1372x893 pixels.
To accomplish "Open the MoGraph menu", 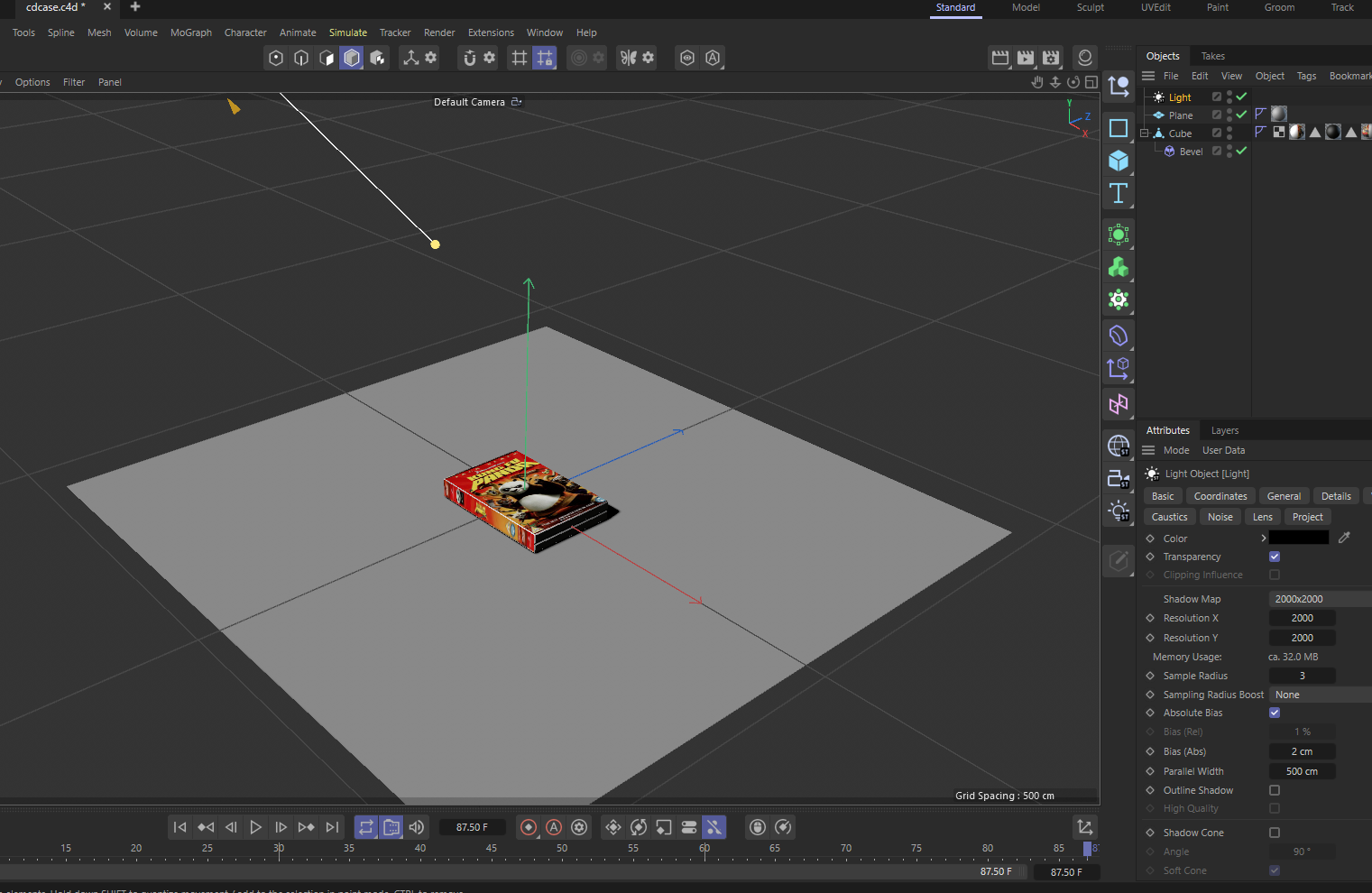I will (x=190, y=32).
